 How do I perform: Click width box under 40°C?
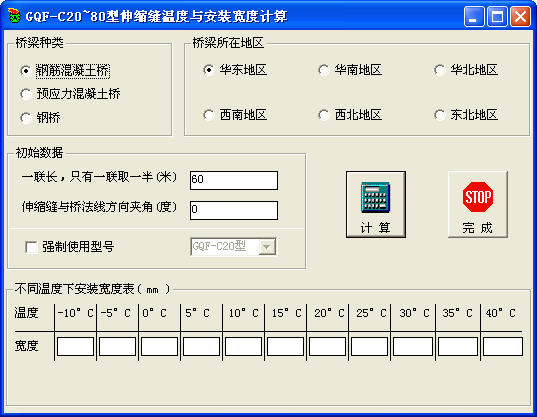point(503,346)
